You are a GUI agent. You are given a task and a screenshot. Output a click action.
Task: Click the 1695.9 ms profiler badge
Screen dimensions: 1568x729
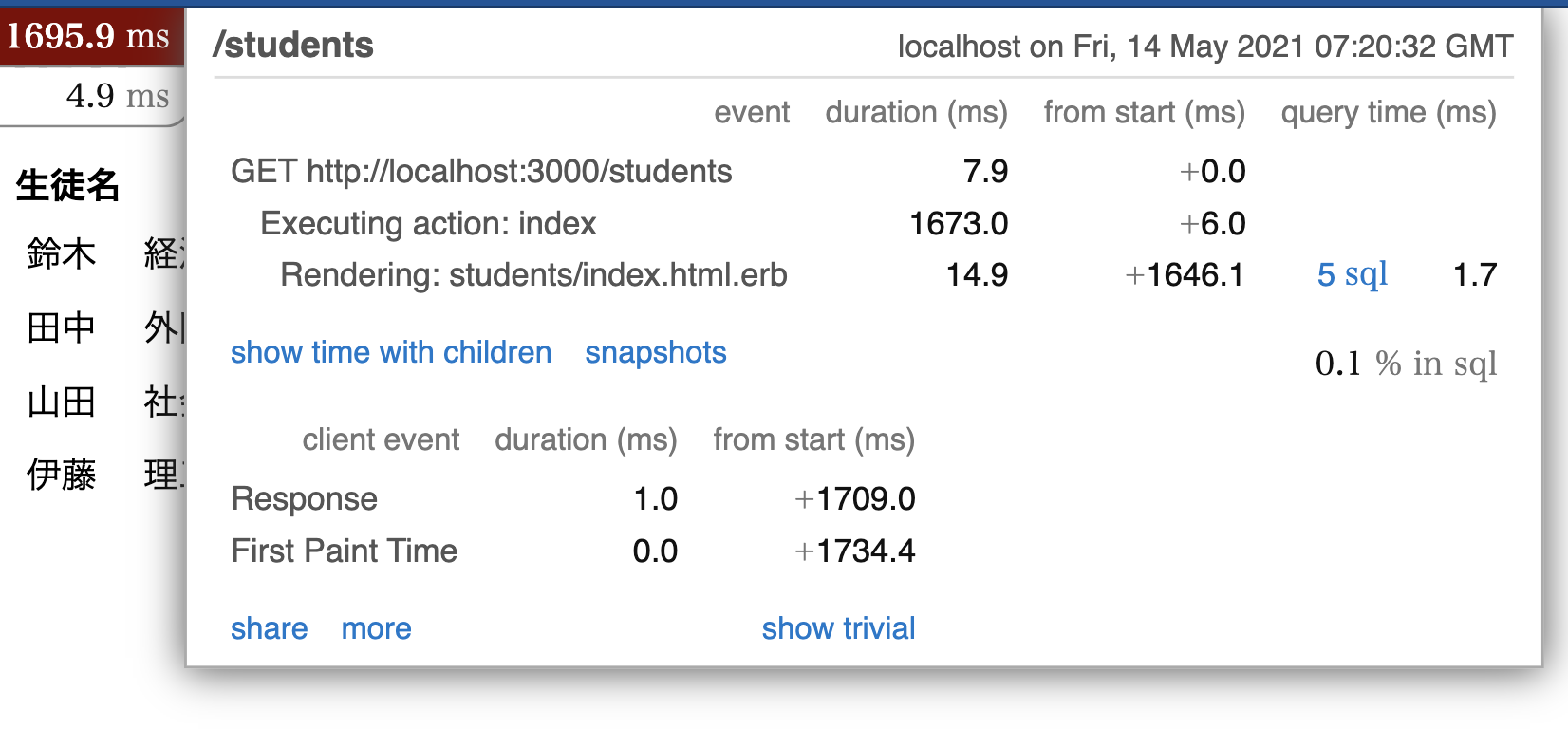88,36
